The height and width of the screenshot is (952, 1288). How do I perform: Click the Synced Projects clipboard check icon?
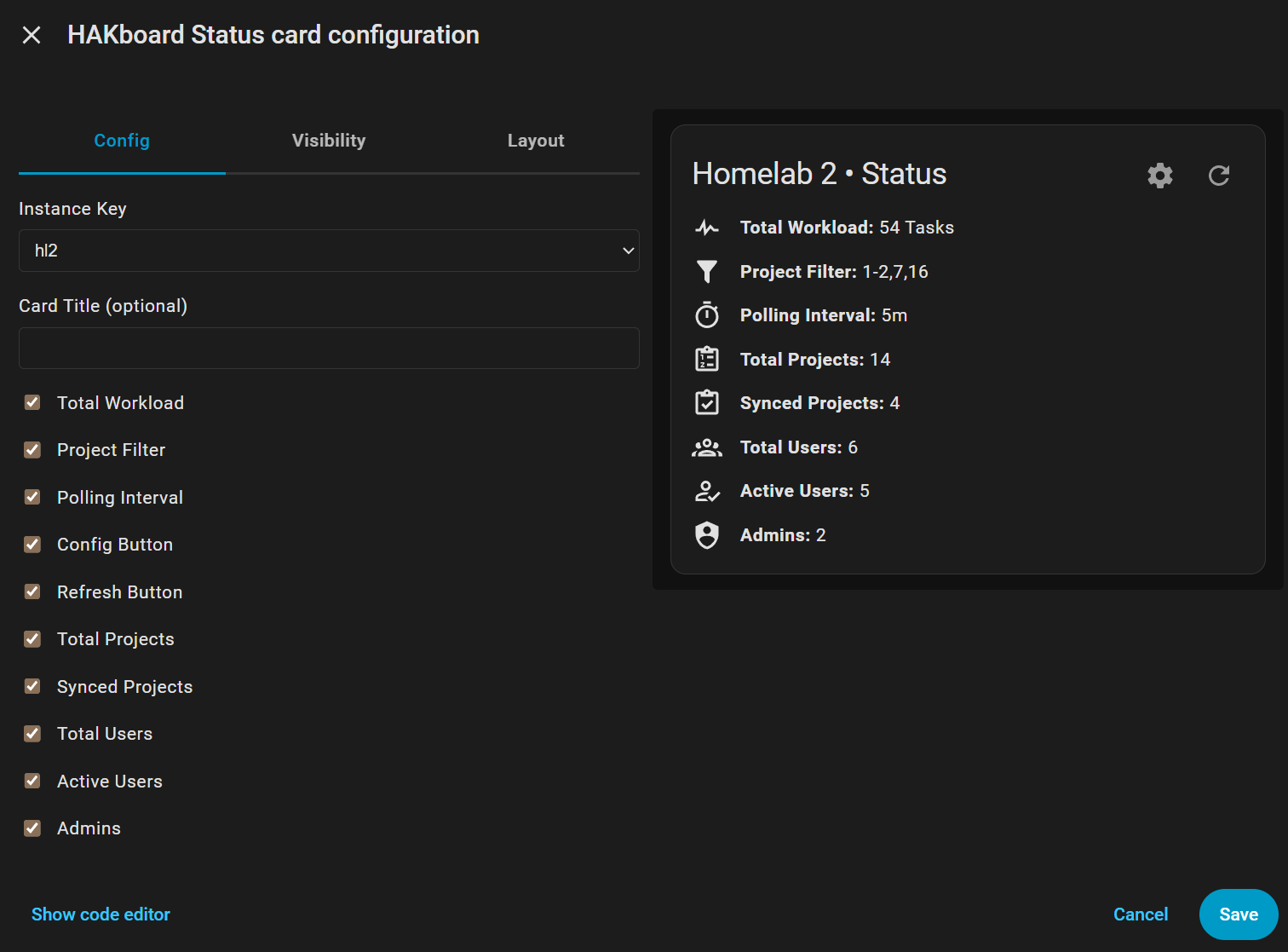[x=707, y=402]
